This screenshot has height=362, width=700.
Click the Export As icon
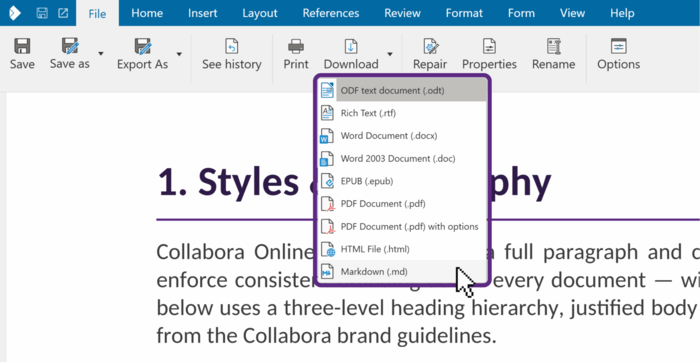(142, 46)
